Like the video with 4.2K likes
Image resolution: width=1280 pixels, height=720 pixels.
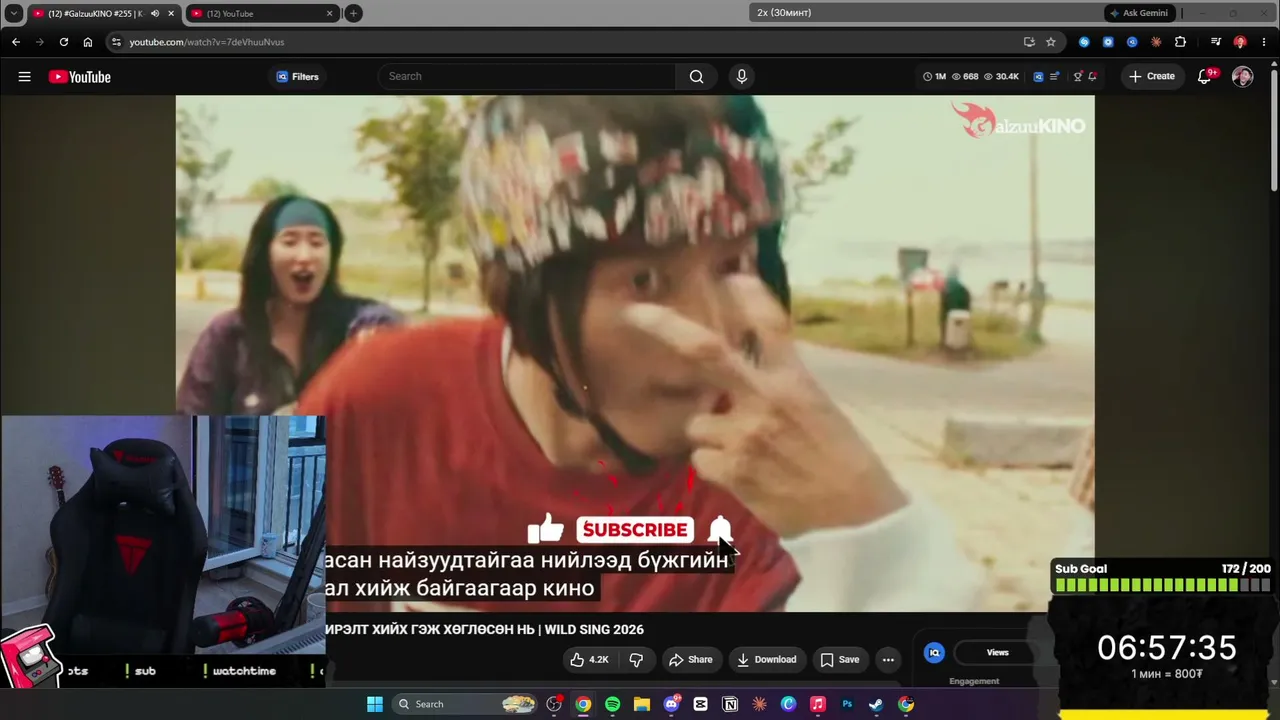pyautogui.click(x=589, y=660)
